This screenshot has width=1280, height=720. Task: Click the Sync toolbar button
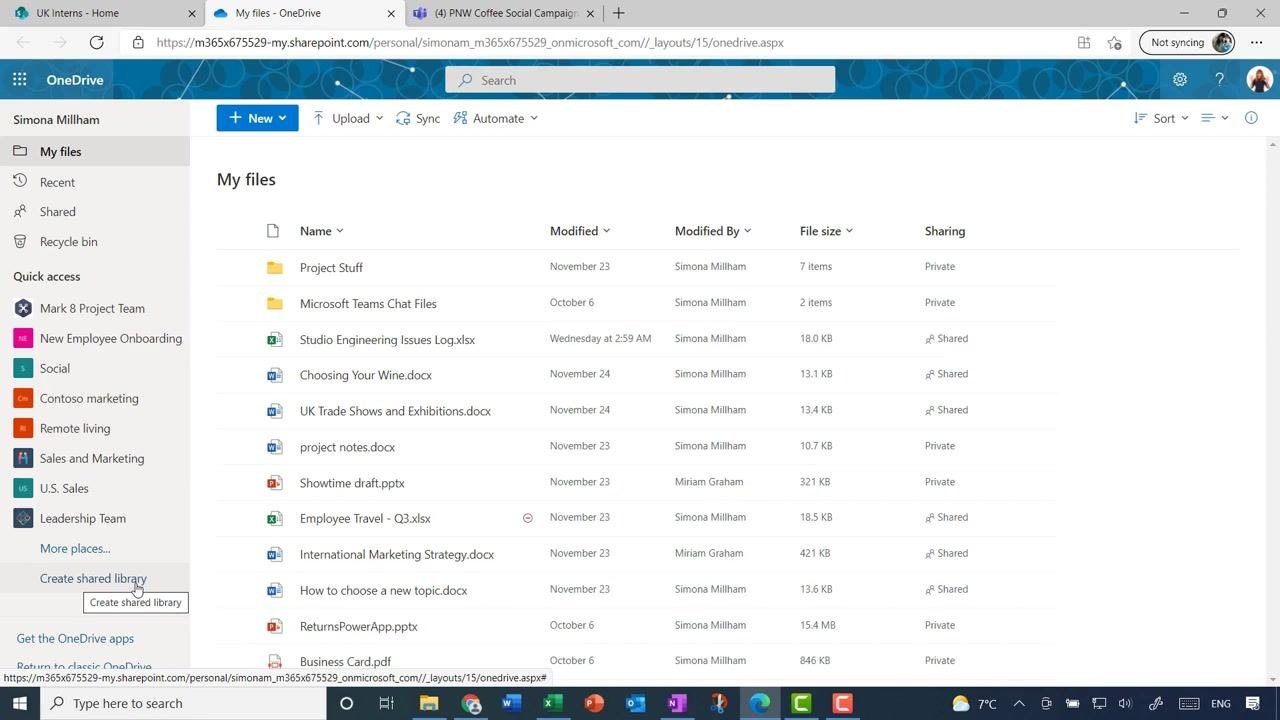(418, 118)
